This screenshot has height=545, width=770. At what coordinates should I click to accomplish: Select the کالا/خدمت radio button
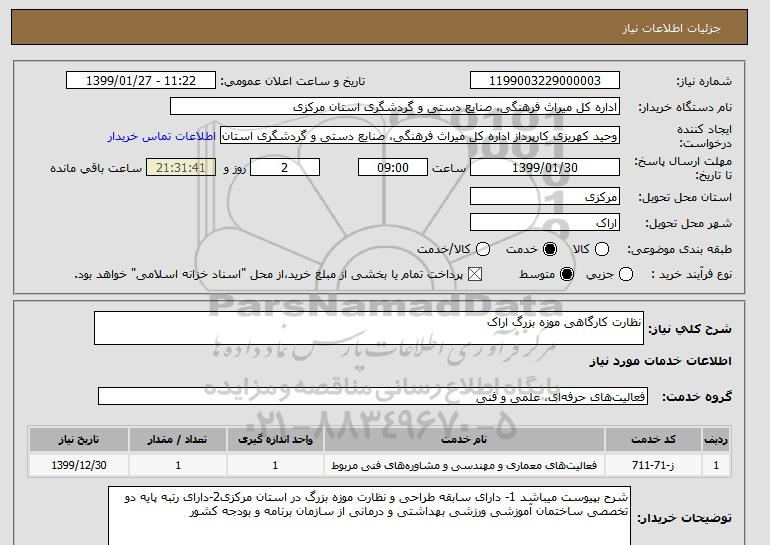(x=483, y=249)
